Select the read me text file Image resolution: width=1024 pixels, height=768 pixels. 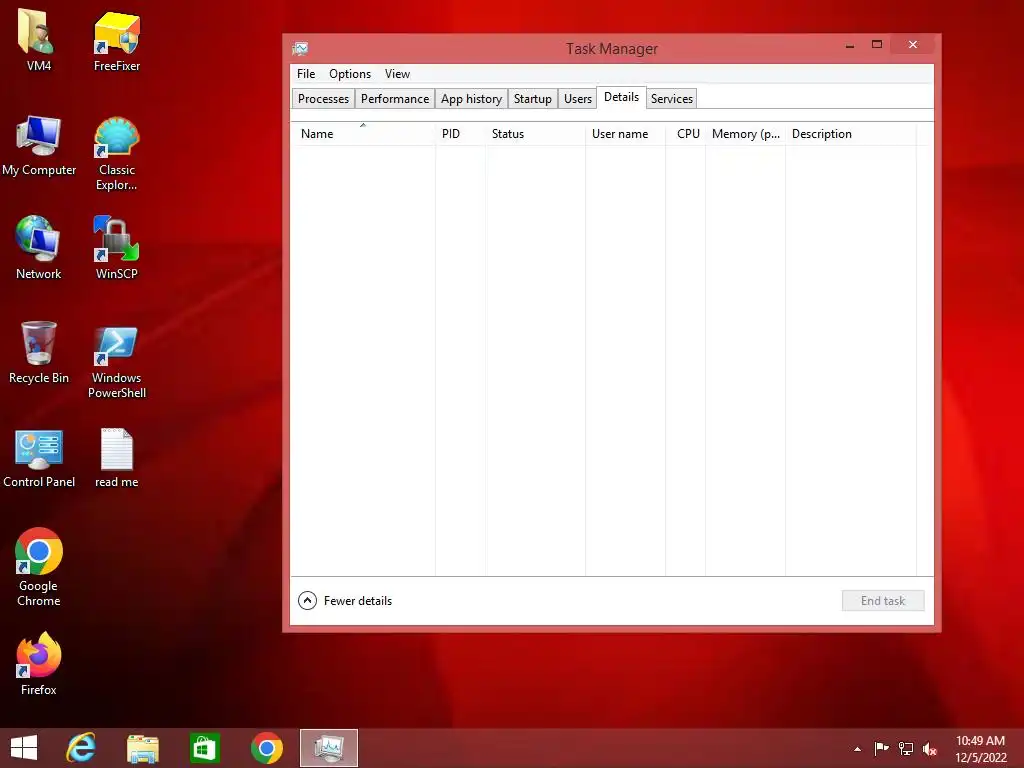pos(116,458)
